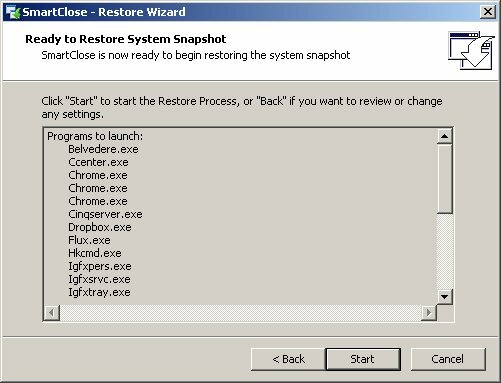Select Dropbox.exe in the program list
This screenshot has width=501, height=383.
(100, 227)
